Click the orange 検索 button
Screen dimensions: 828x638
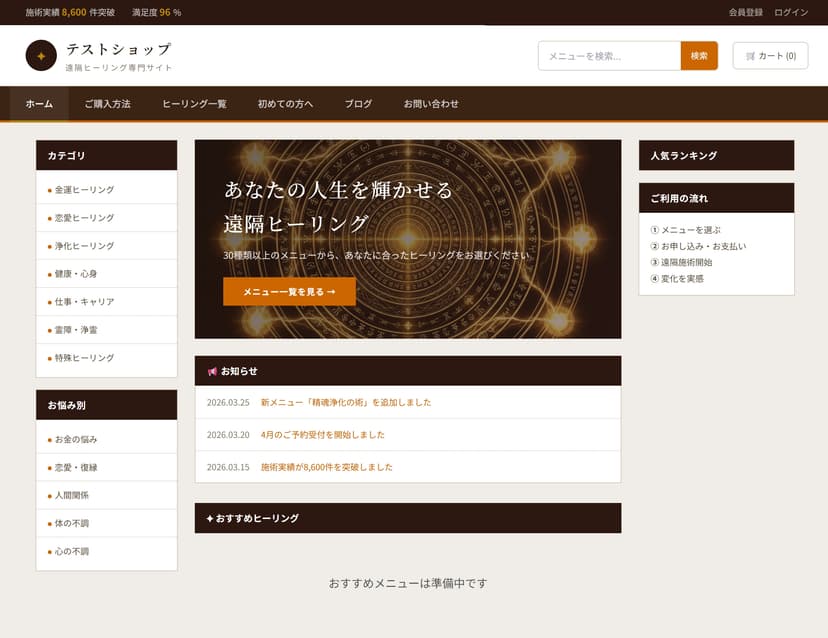698,56
